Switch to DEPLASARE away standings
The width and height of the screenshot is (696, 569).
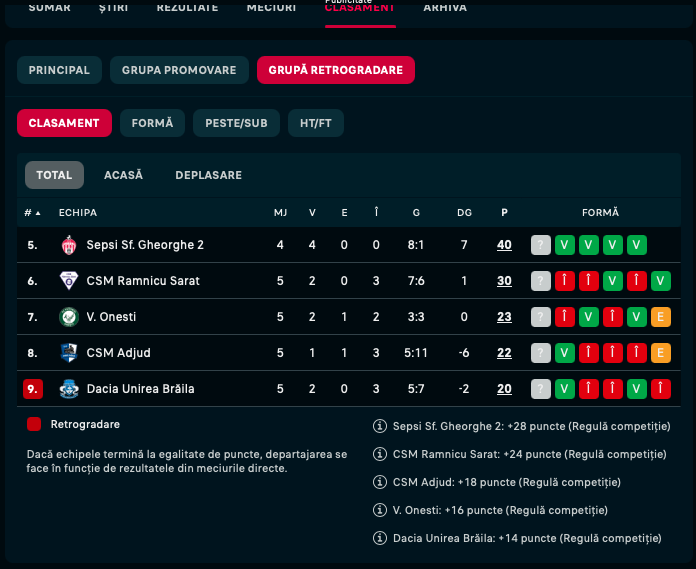[209, 175]
